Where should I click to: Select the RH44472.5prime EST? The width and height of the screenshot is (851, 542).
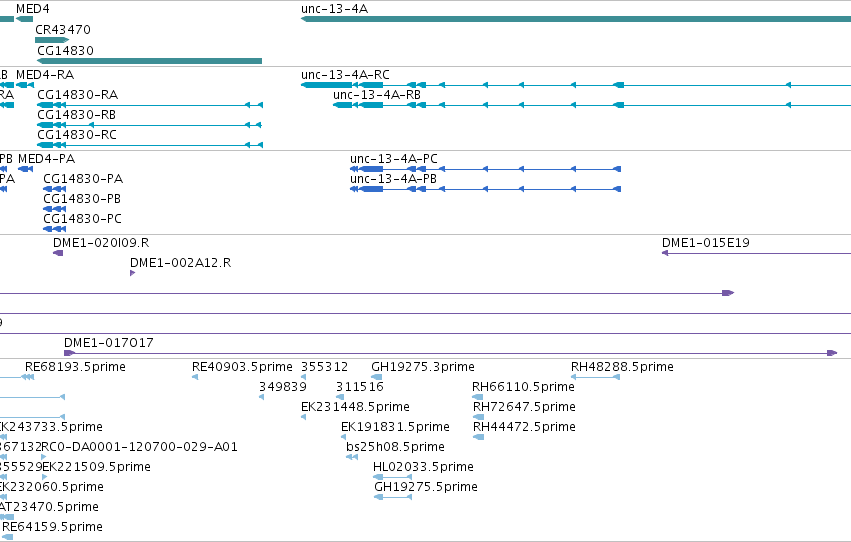tap(478, 437)
